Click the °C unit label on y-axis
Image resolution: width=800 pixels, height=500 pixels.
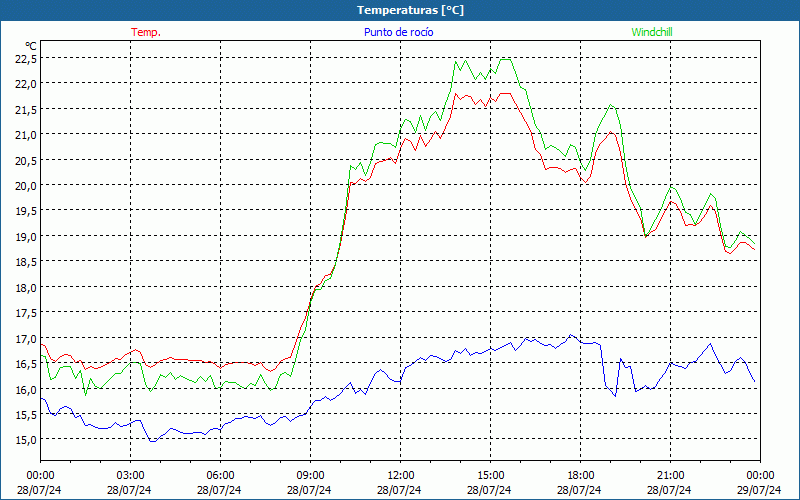click(x=31, y=46)
